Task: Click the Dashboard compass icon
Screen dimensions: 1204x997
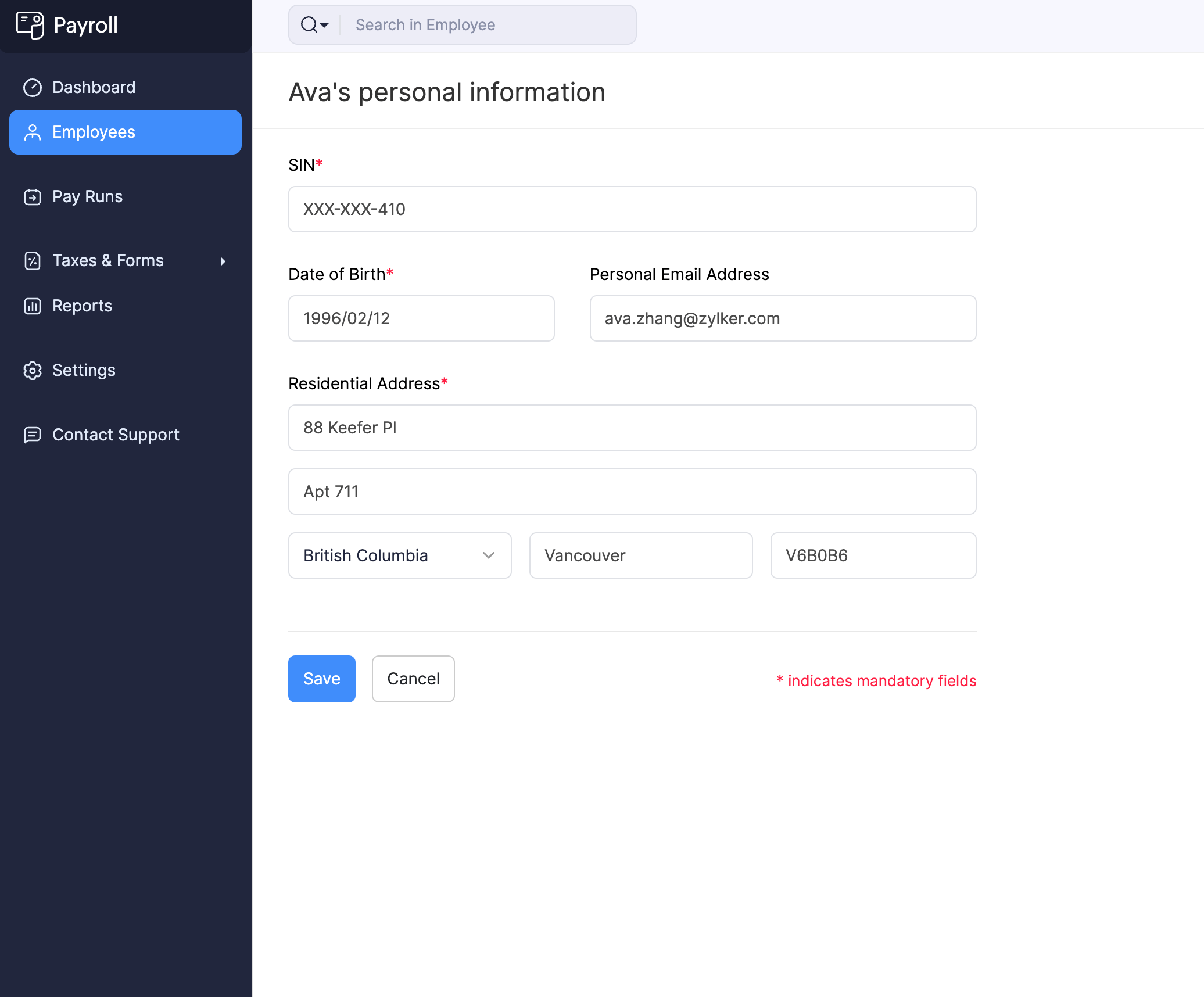Action: pos(33,87)
